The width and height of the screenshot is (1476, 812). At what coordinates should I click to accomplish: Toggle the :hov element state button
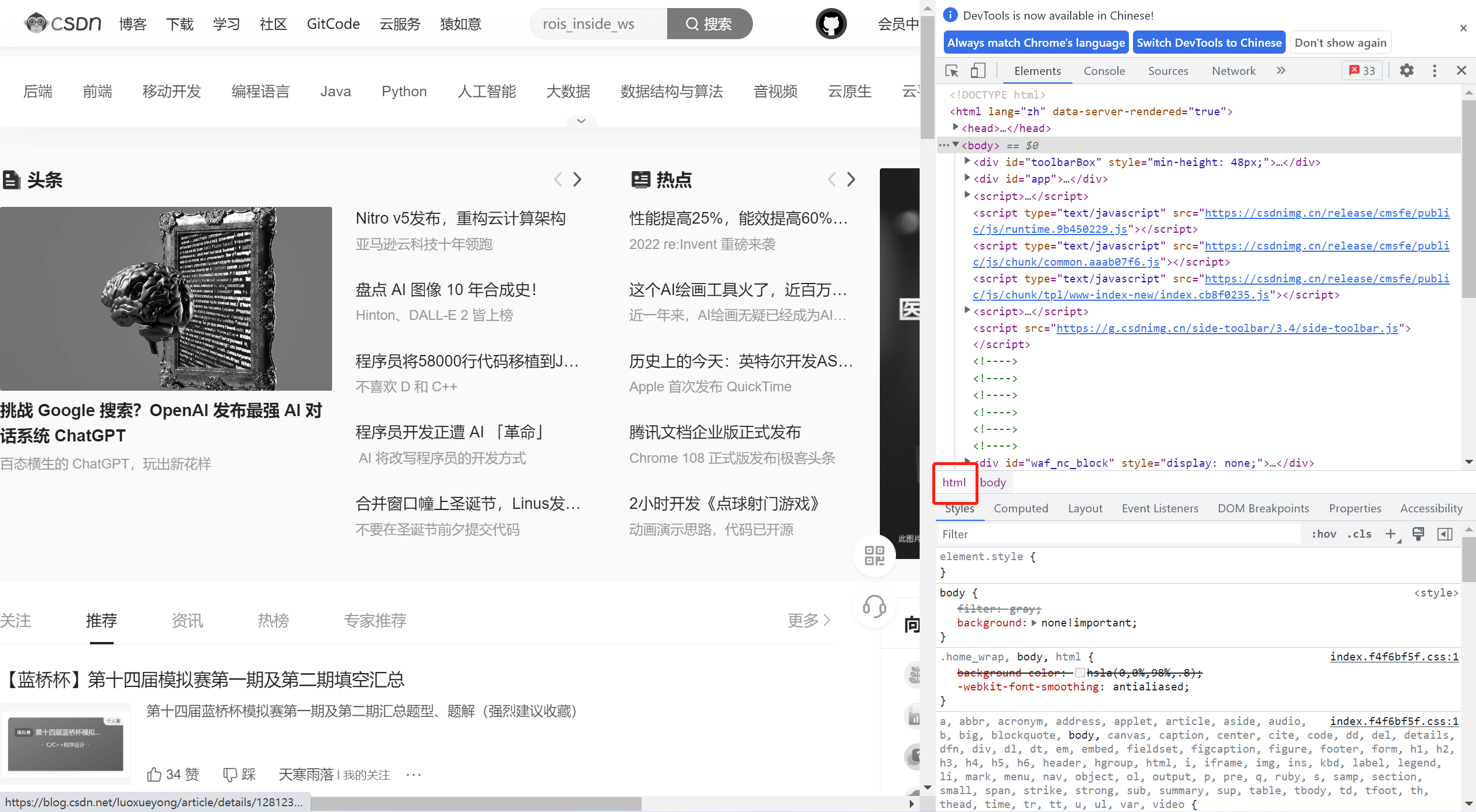point(1324,534)
